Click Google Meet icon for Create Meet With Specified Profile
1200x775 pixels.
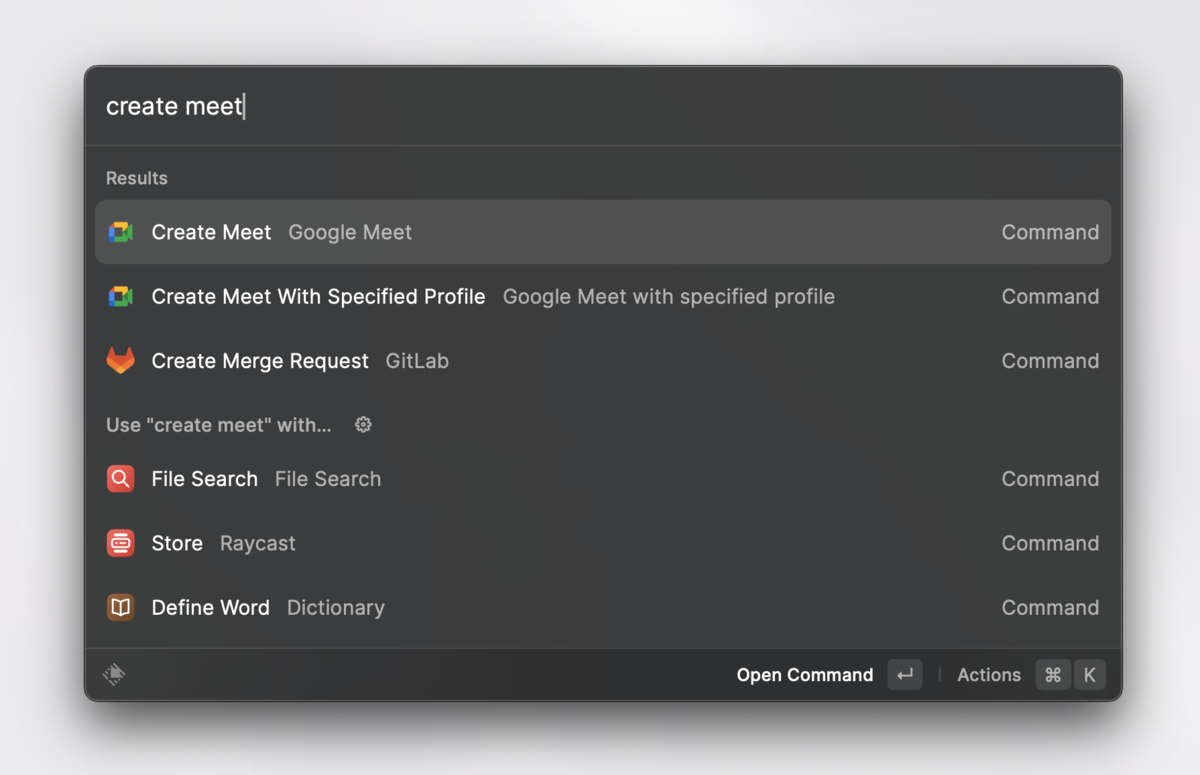pos(120,296)
